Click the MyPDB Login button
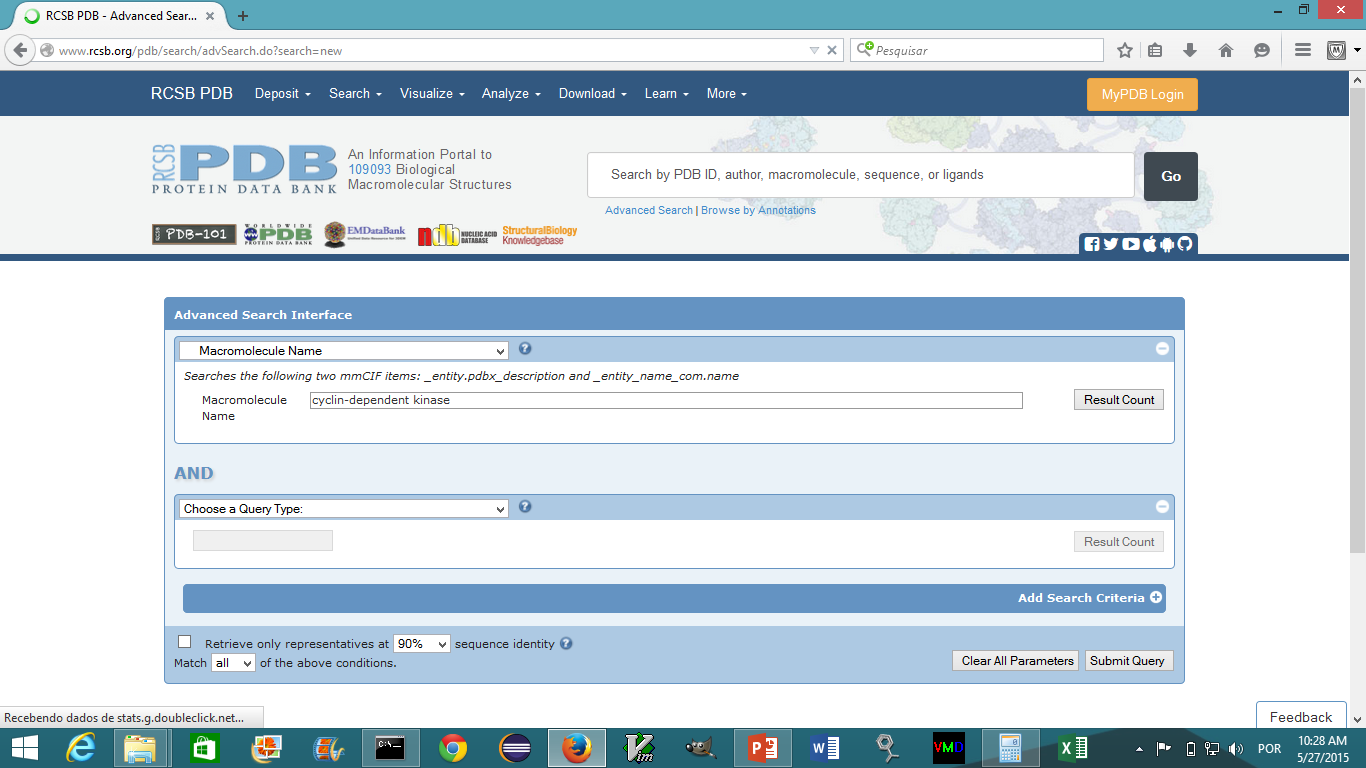The image size is (1366, 768). point(1142,94)
